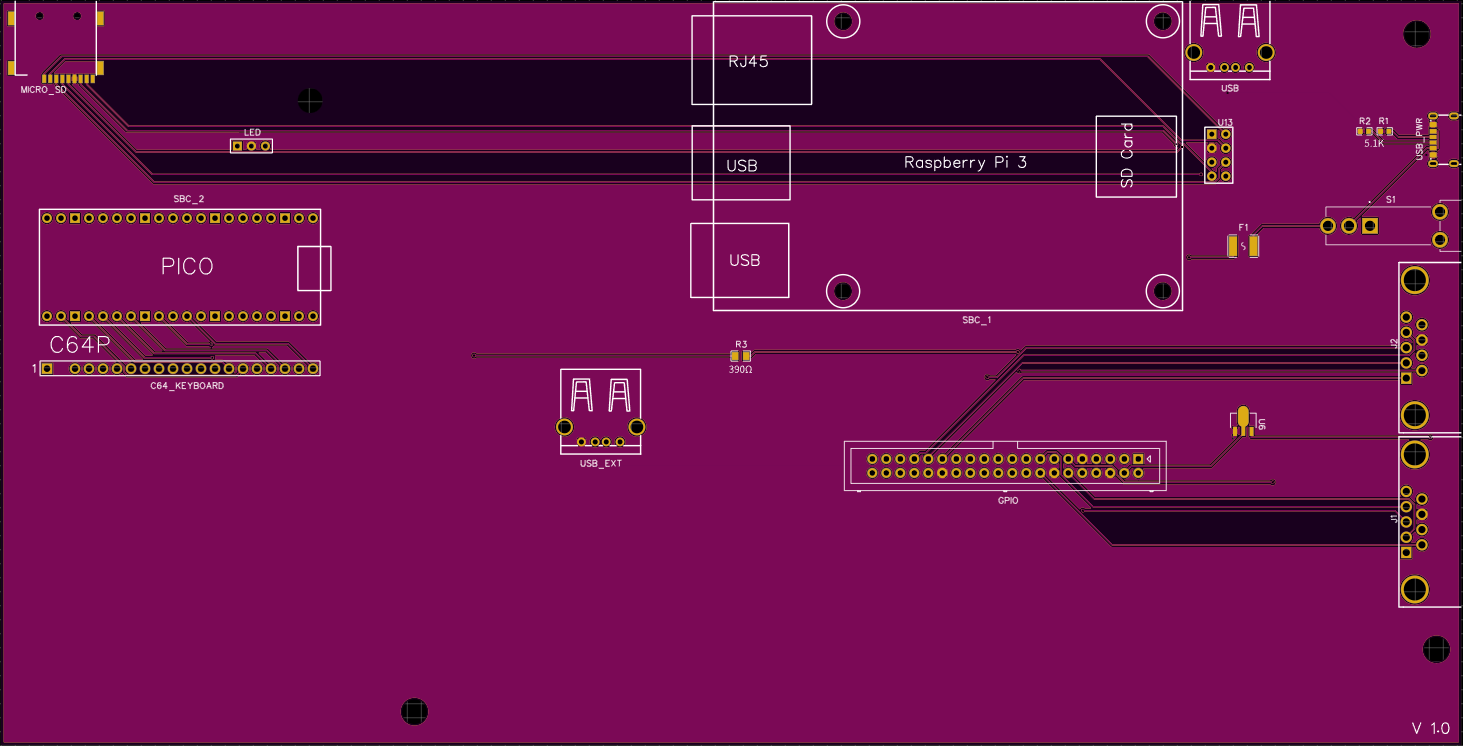The height and width of the screenshot is (746, 1463).
Task: Select the 390Ω value text
Action: point(740,369)
